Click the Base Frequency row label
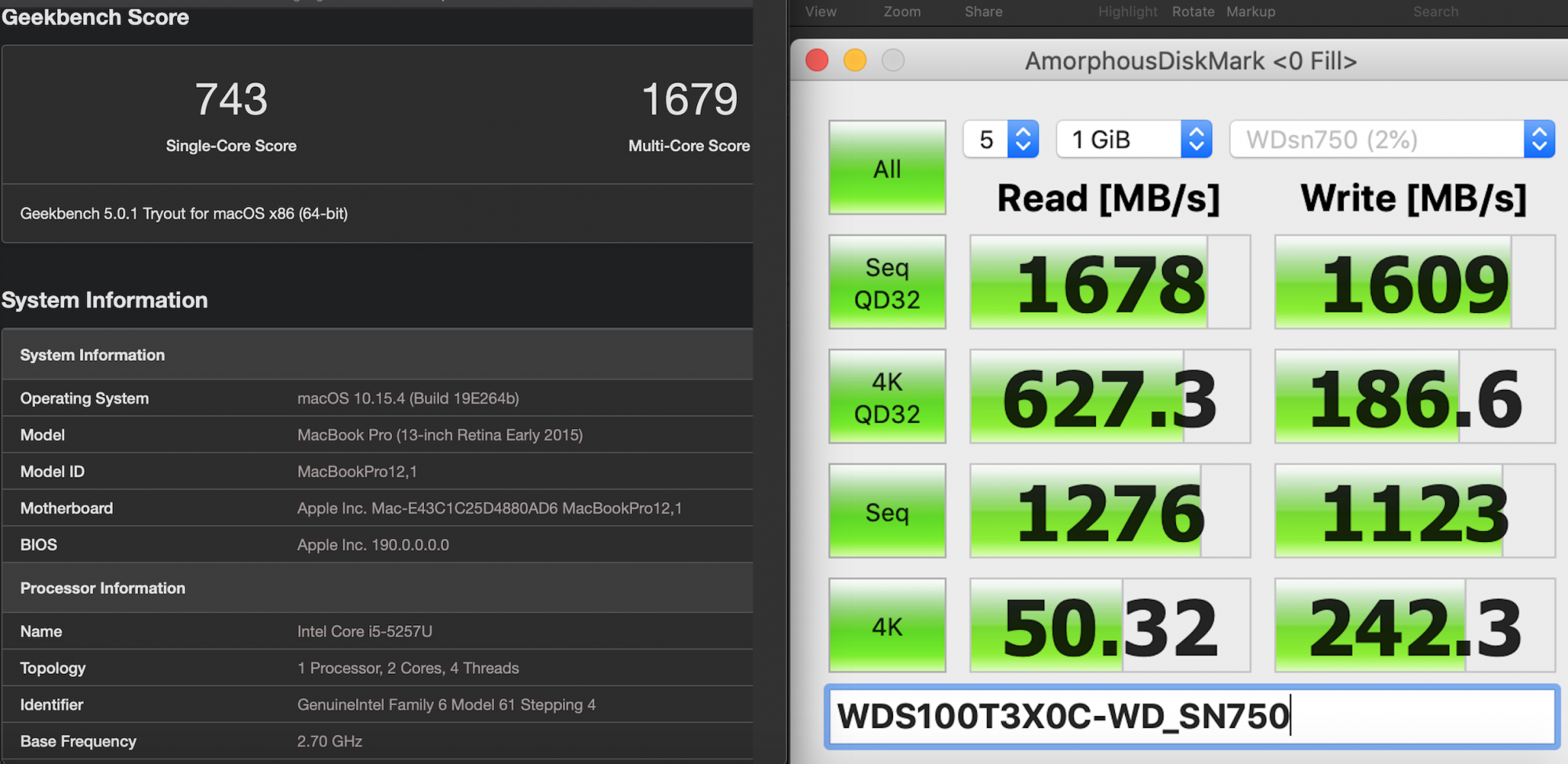Screen dimensions: 1568x764 [78, 741]
